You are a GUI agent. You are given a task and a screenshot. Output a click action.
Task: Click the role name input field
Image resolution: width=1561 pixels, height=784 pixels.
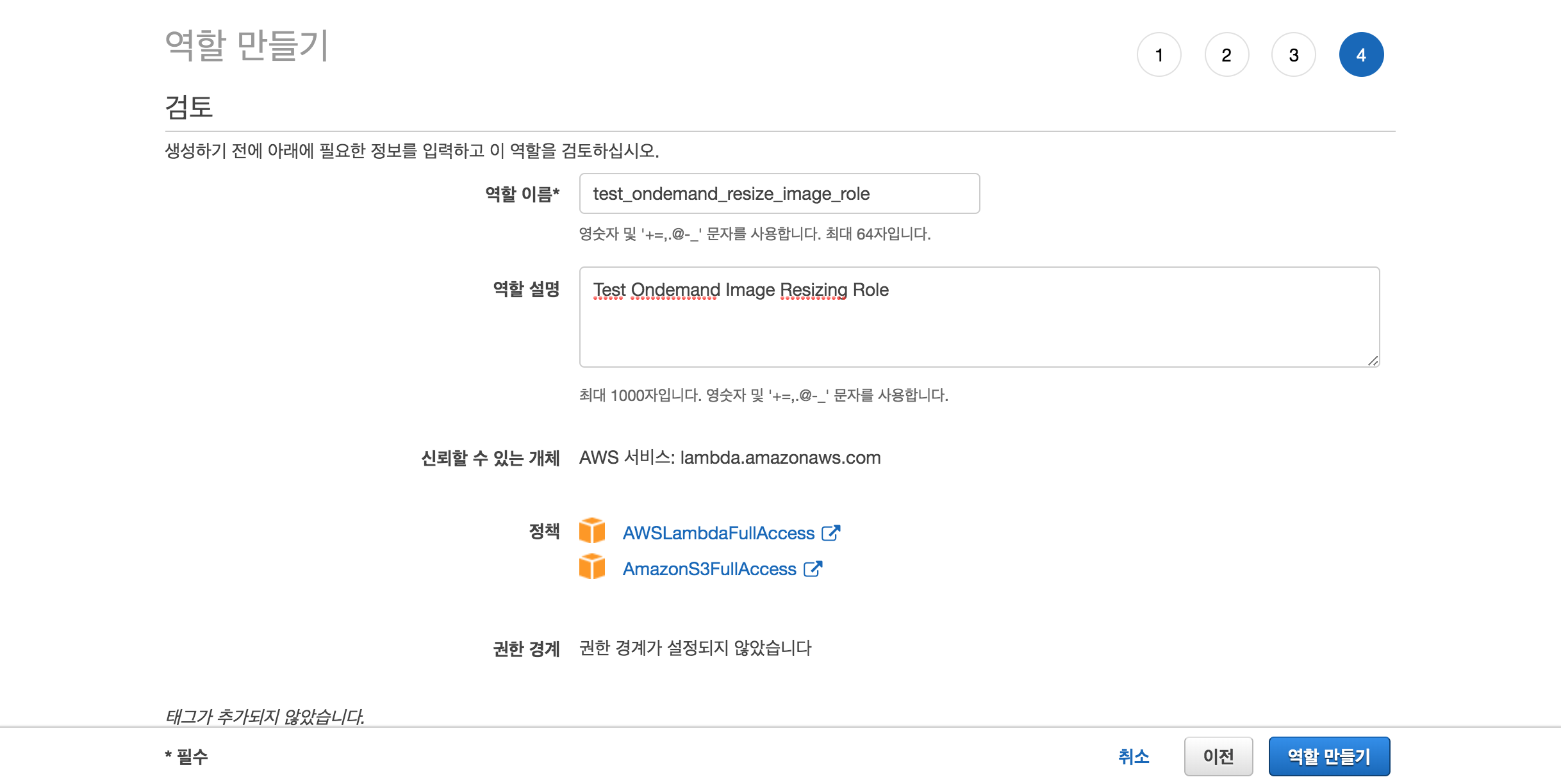coord(779,193)
